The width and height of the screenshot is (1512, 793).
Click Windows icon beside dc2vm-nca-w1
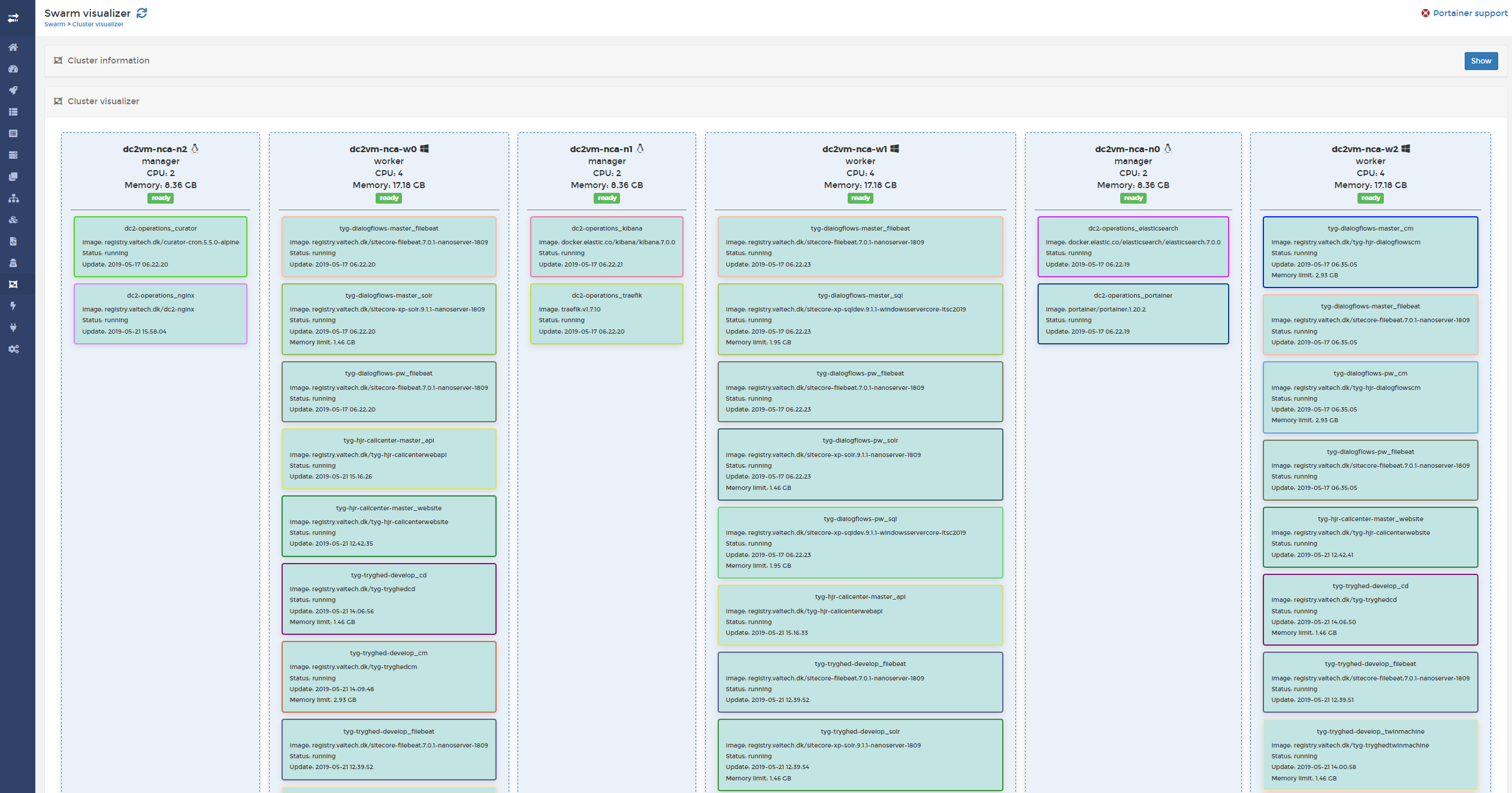click(894, 149)
